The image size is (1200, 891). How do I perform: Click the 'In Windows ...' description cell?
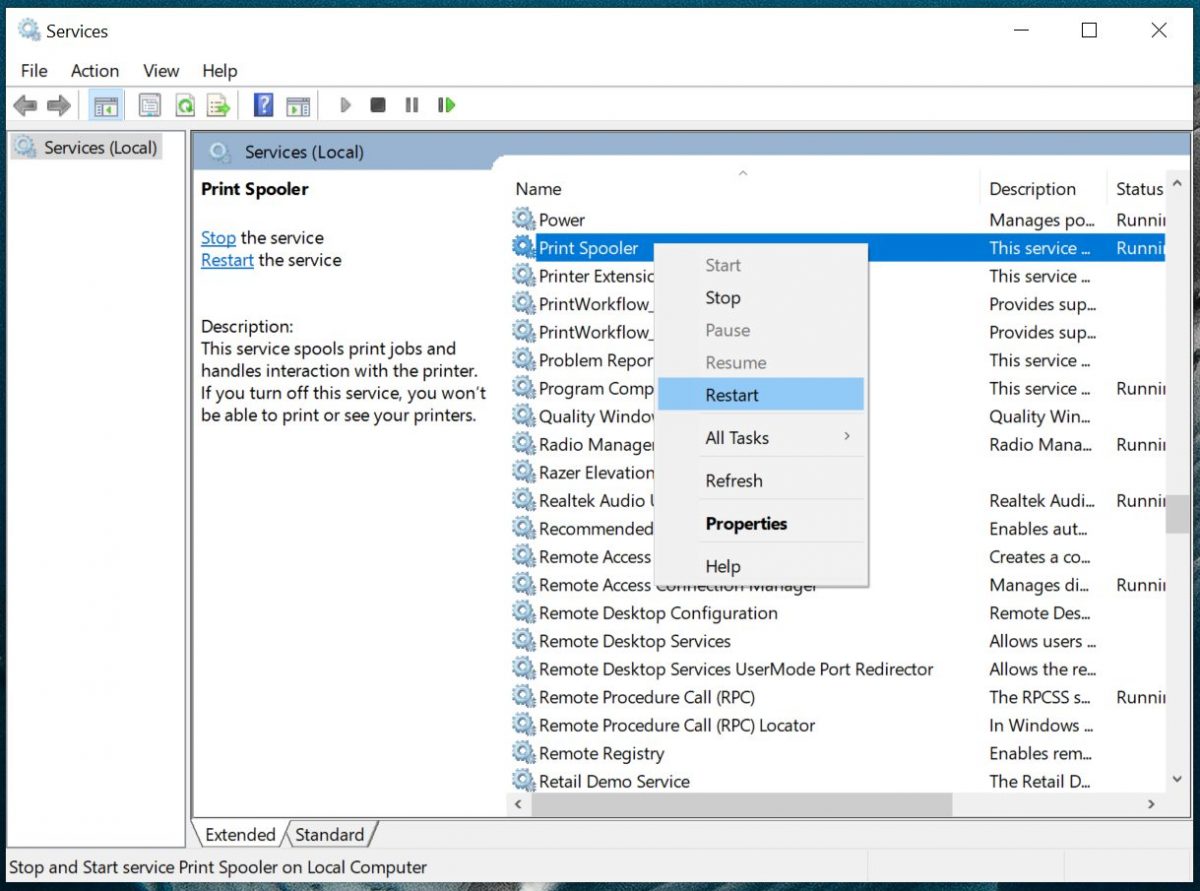(x=1041, y=725)
